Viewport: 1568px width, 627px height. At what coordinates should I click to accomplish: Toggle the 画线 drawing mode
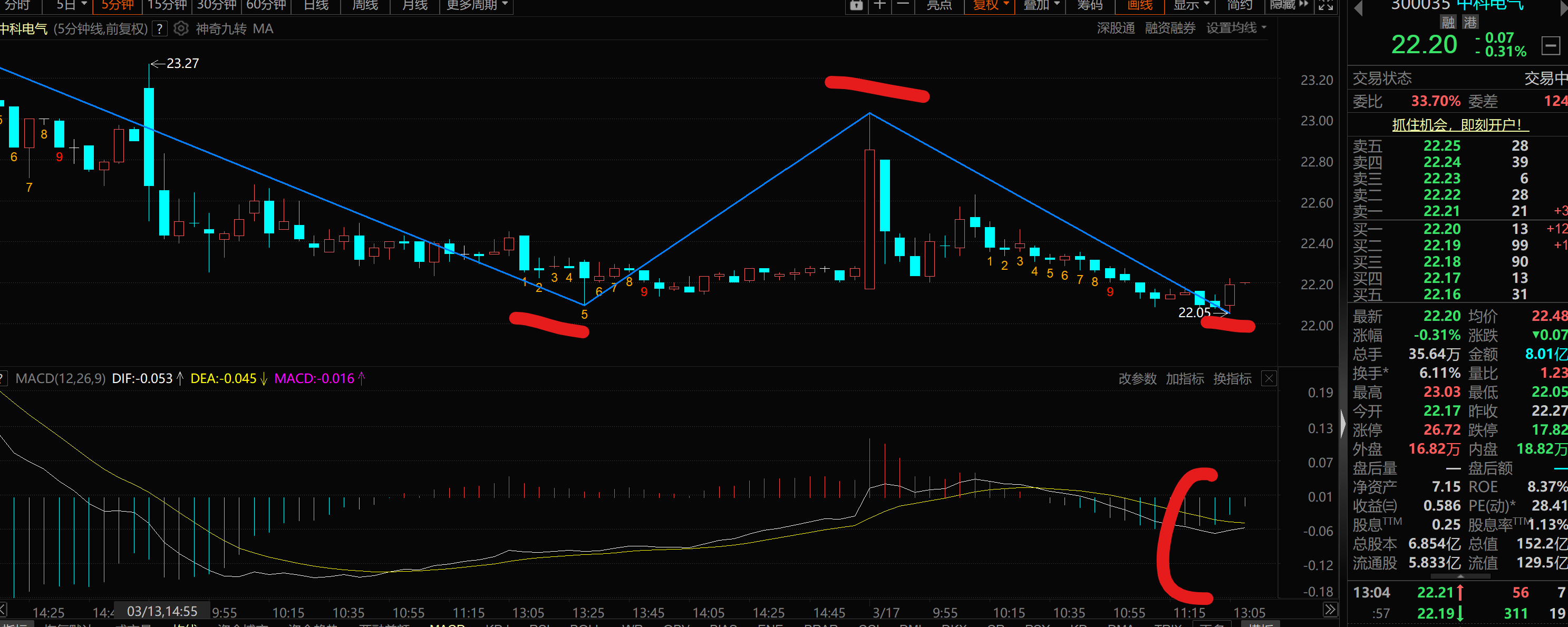1139,5
